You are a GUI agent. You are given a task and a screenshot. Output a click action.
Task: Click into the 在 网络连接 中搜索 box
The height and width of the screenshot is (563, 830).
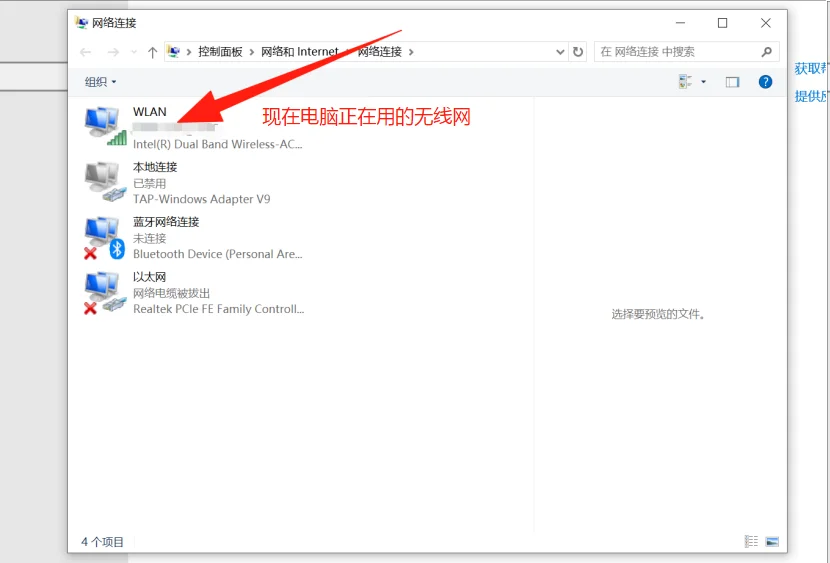[686, 52]
